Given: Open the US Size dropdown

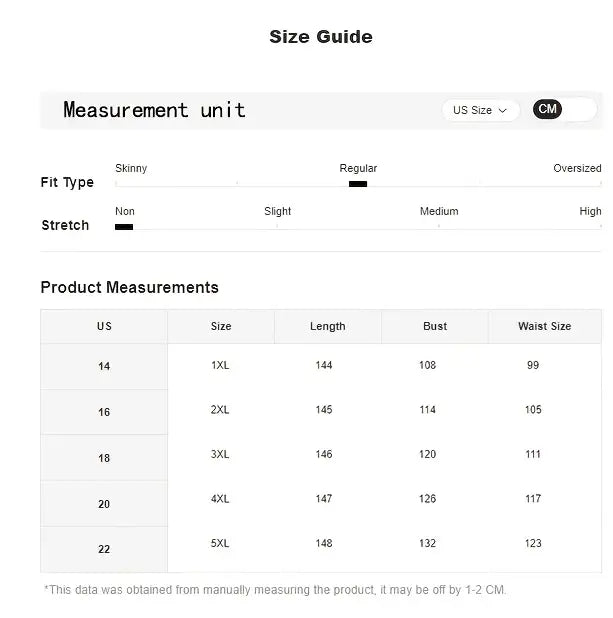Looking at the screenshot, I should pyautogui.click(x=480, y=110).
